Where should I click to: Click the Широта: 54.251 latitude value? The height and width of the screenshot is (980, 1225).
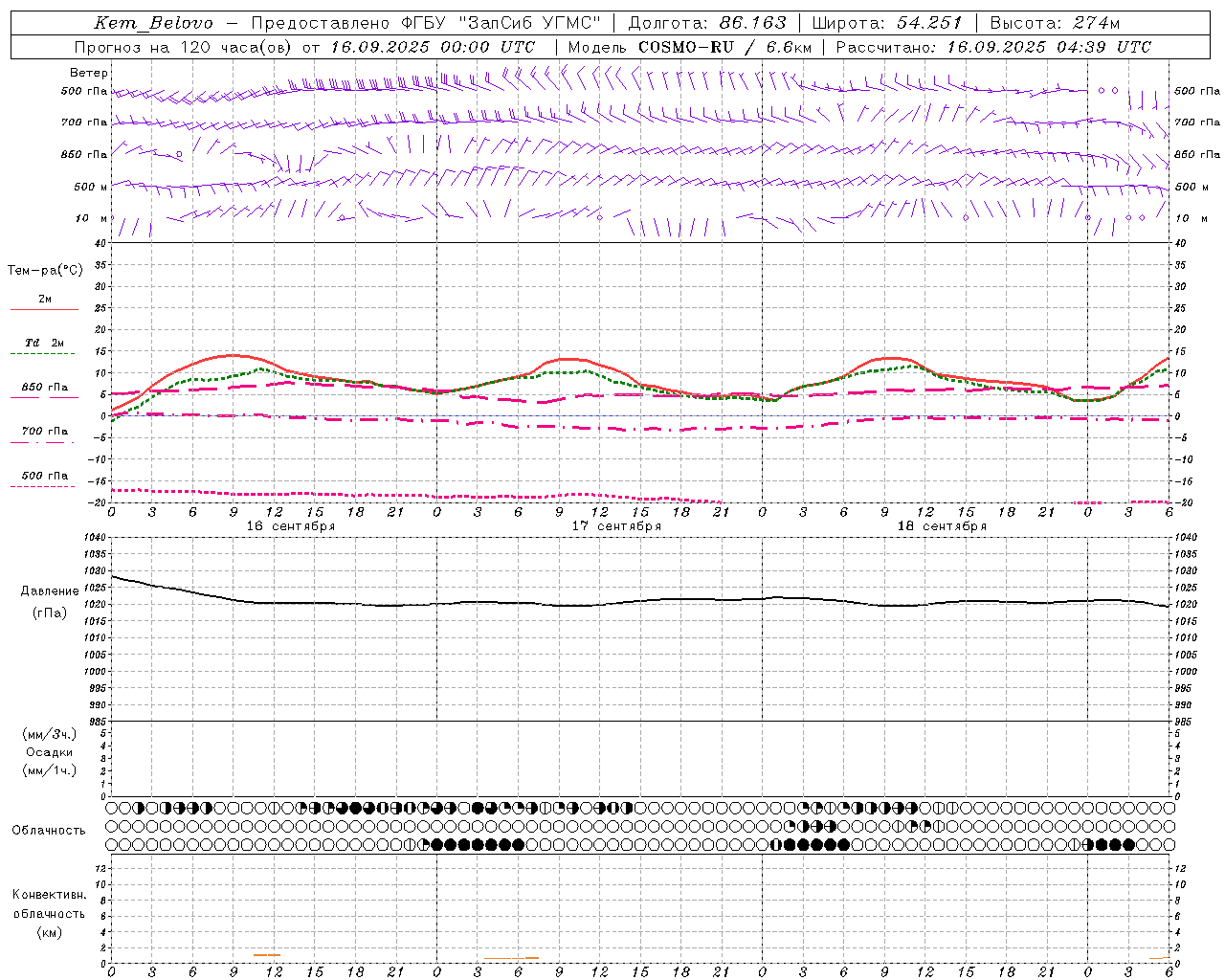[x=886, y=23]
